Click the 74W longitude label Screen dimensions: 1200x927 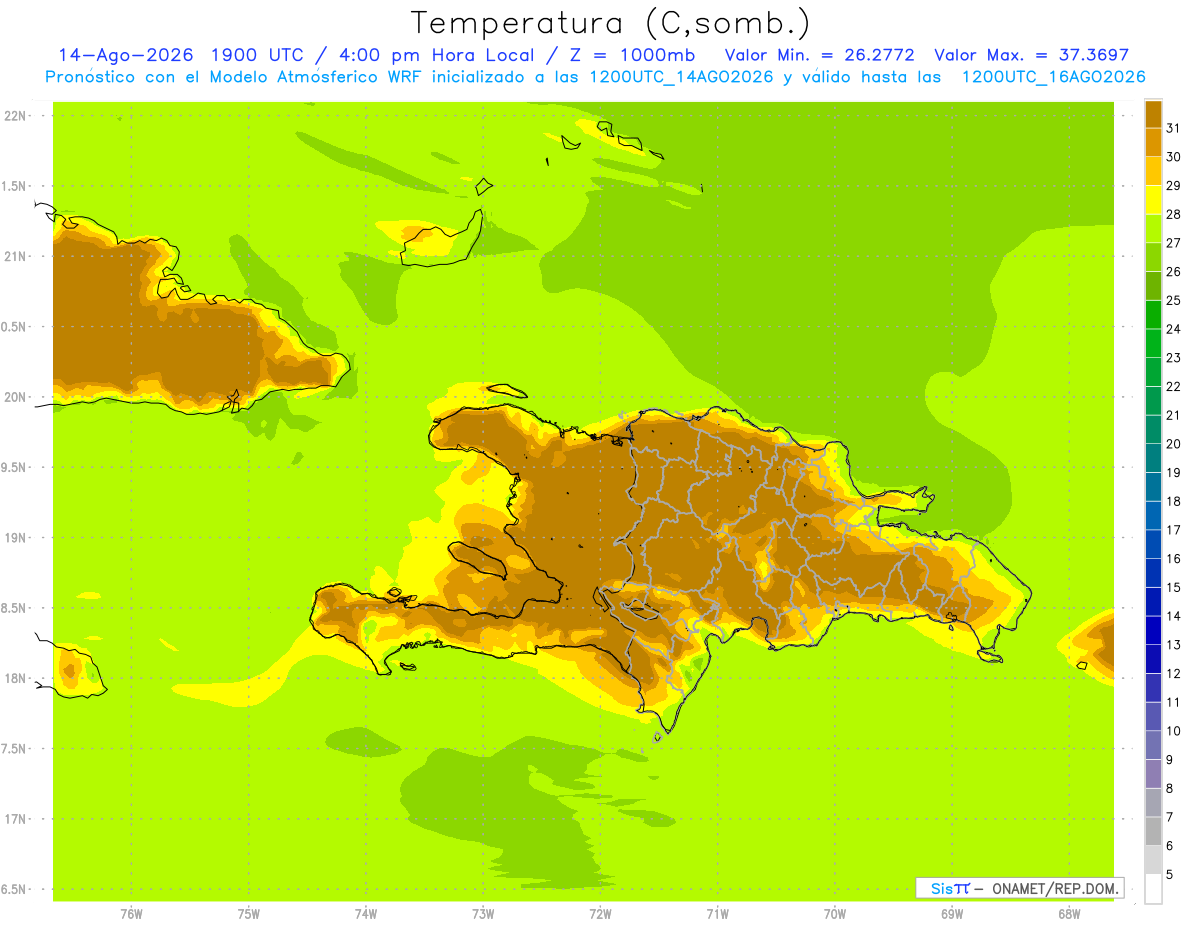point(366,914)
